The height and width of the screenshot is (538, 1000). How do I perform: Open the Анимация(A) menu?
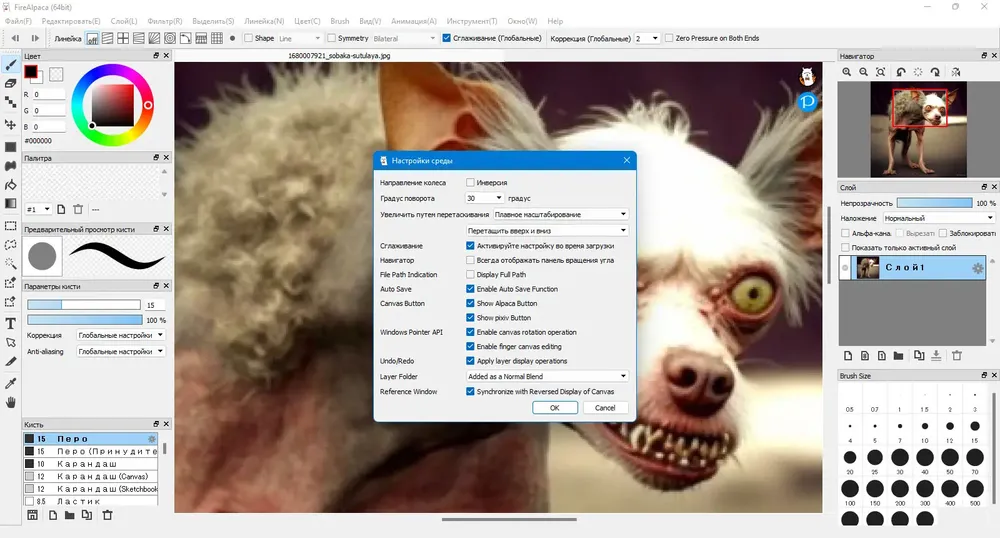[413, 21]
